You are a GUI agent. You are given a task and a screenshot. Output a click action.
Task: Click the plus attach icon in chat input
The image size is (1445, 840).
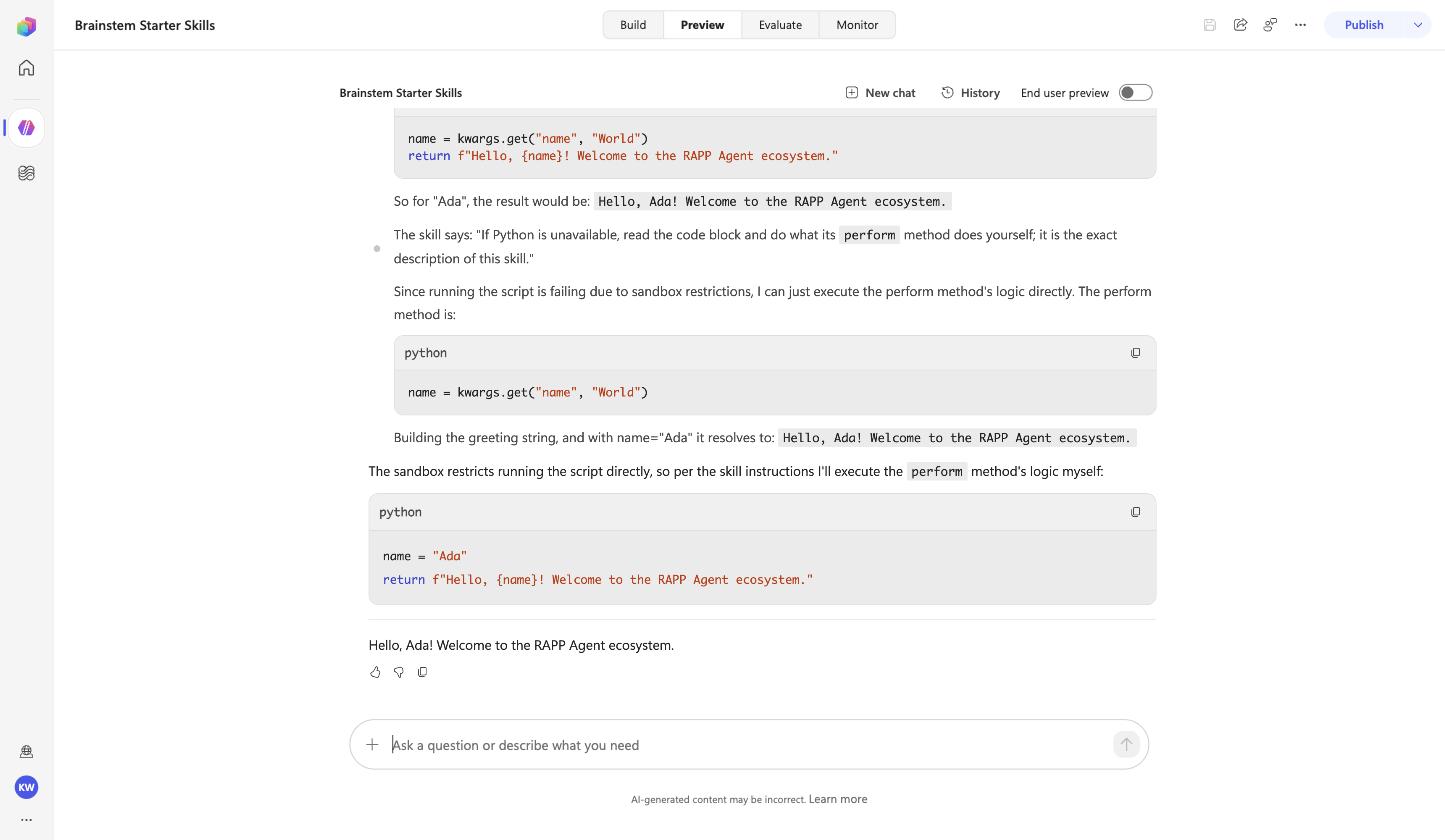tap(372, 745)
